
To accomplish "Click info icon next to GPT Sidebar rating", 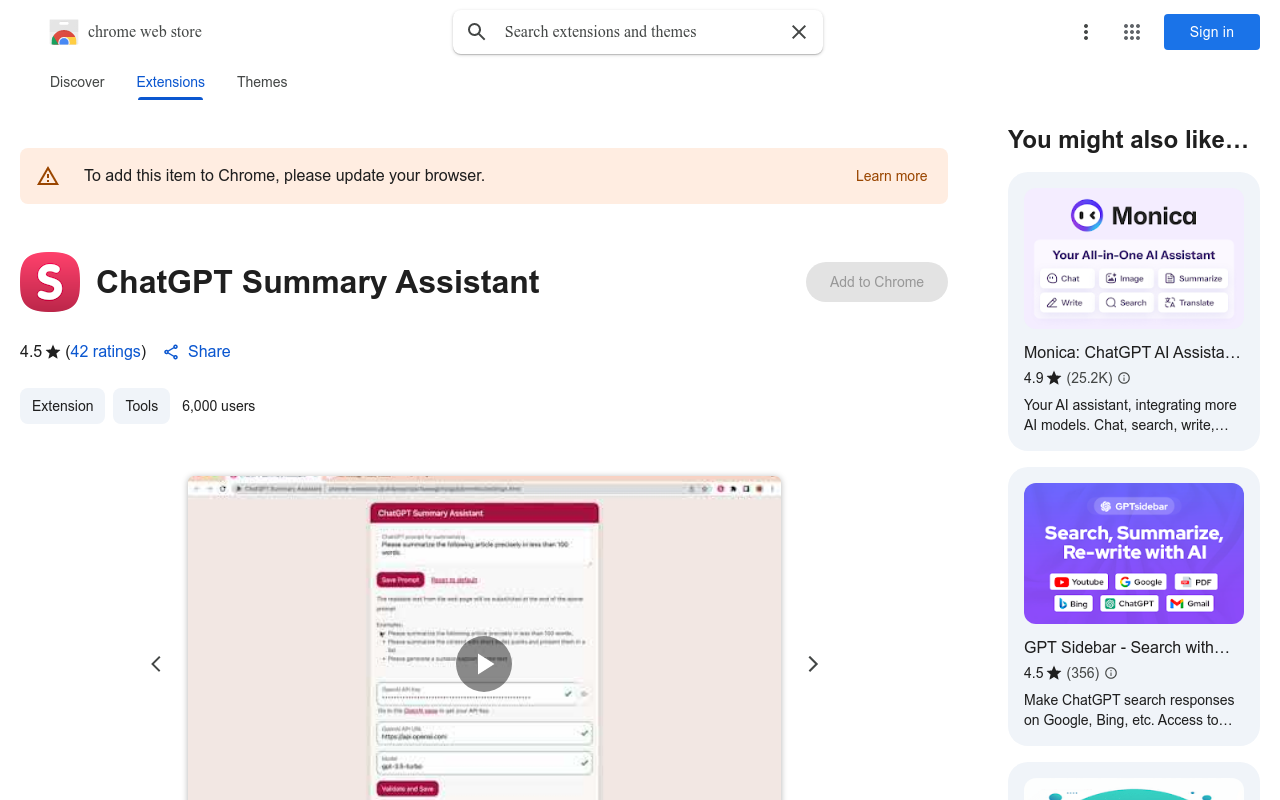I will tap(1111, 673).
